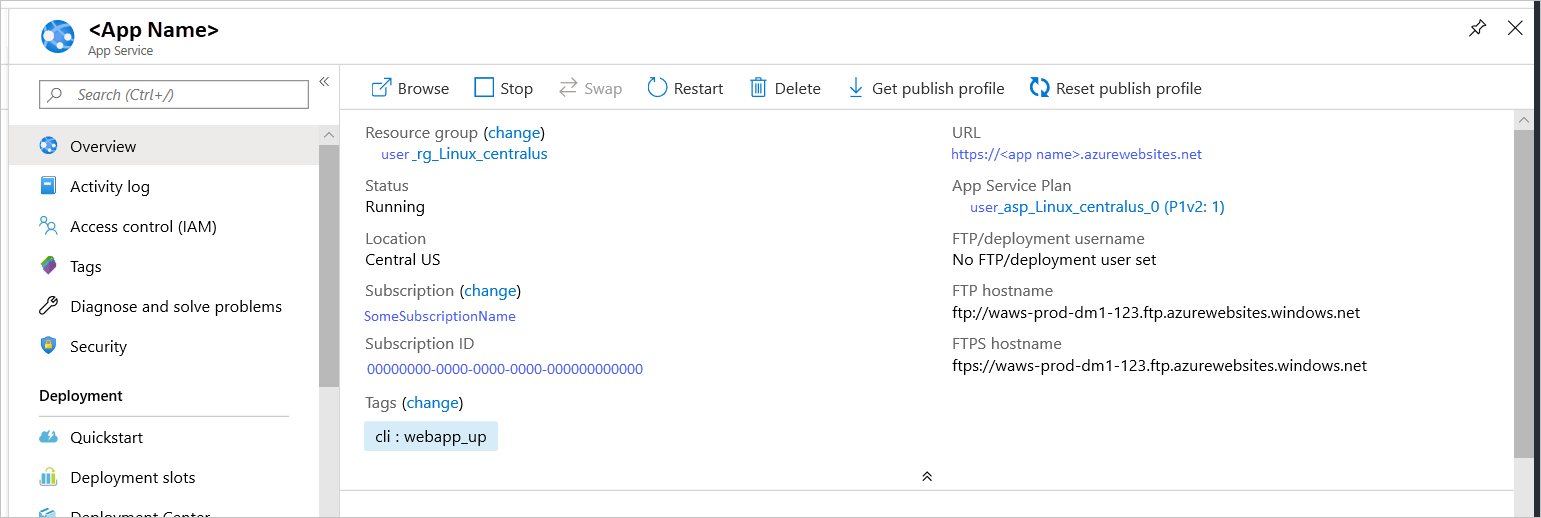Stop the app with the Stop button
Image resolution: width=1541 pixels, height=518 pixels.
tap(484, 88)
